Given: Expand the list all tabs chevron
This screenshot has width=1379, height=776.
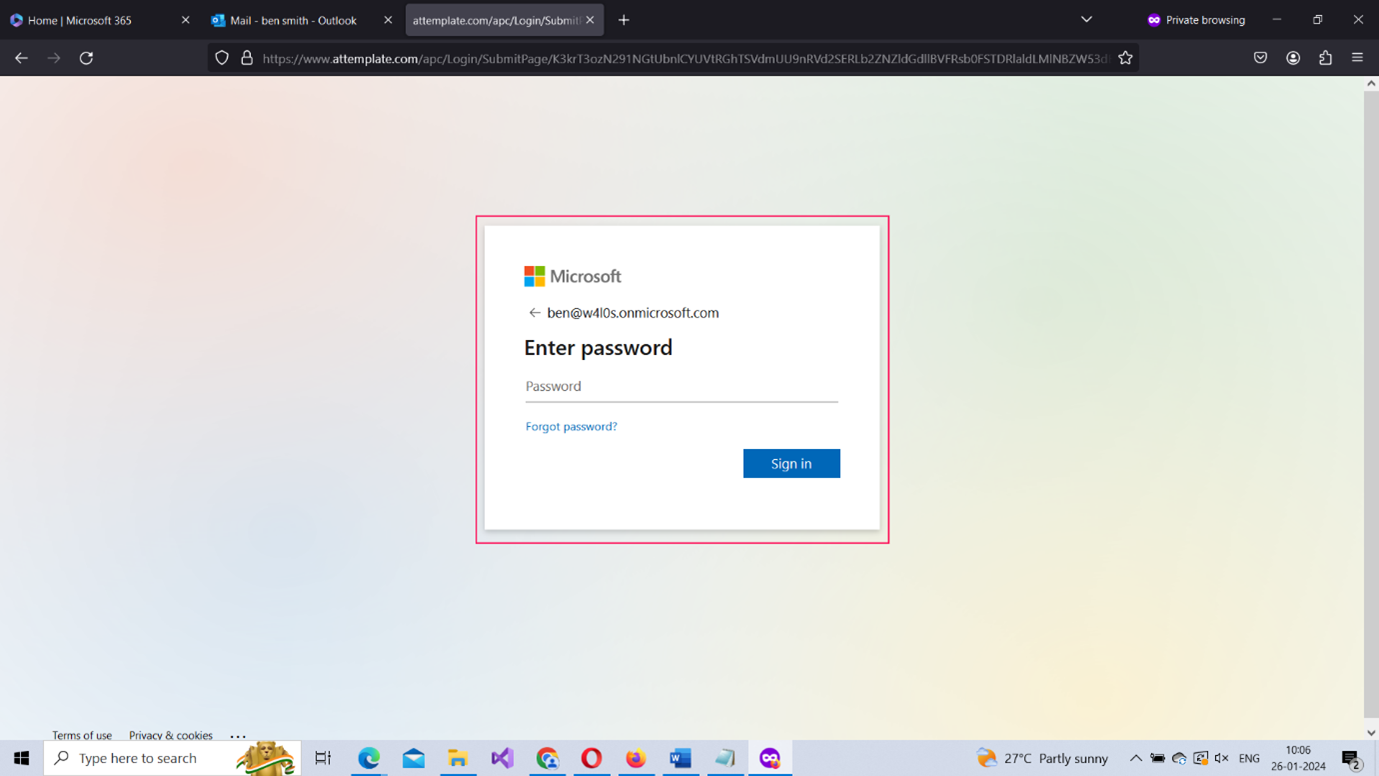Looking at the screenshot, I should coord(1086,20).
